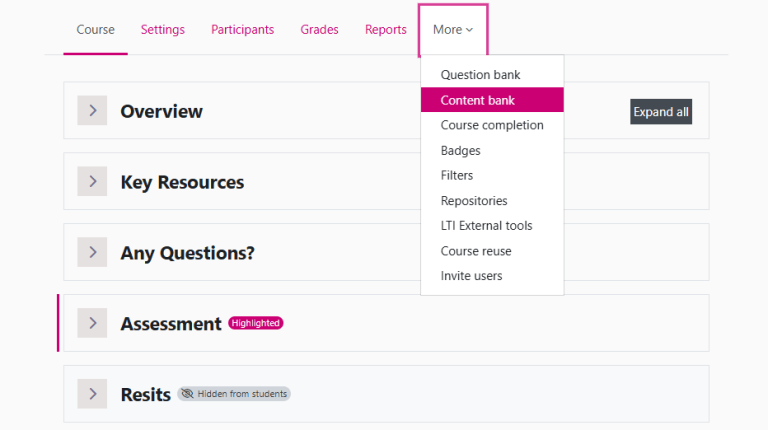Switch to the Course tab
This screenshot has width=768, height=430.
point(96,30)
